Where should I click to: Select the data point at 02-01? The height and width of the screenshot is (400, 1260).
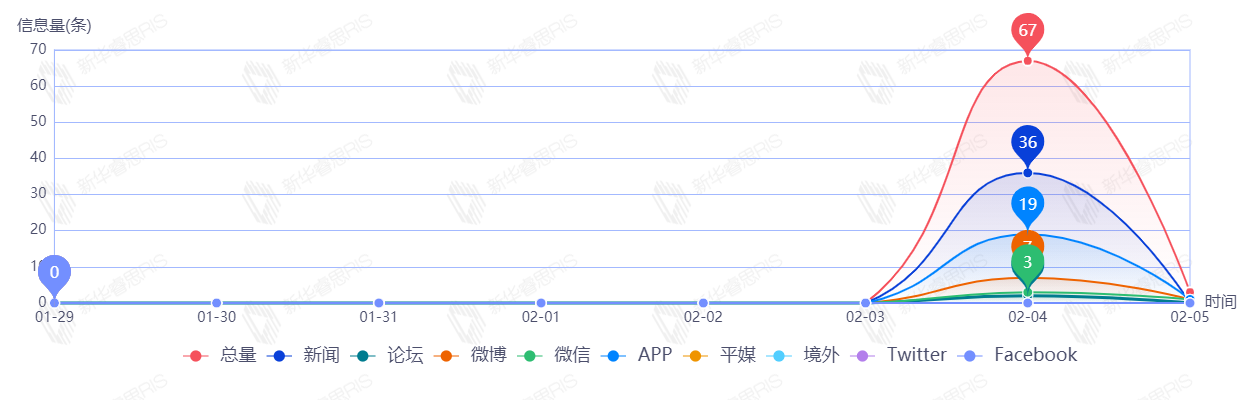click(x=541, y=303)
